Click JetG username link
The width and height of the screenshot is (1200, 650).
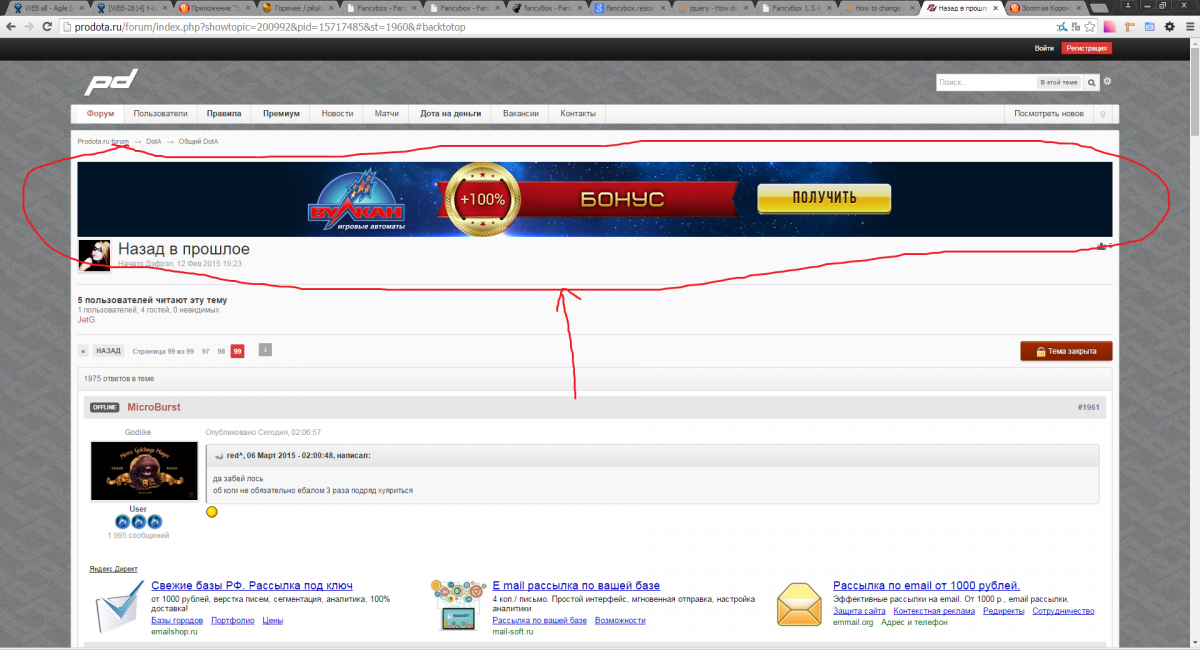[86, 320]
